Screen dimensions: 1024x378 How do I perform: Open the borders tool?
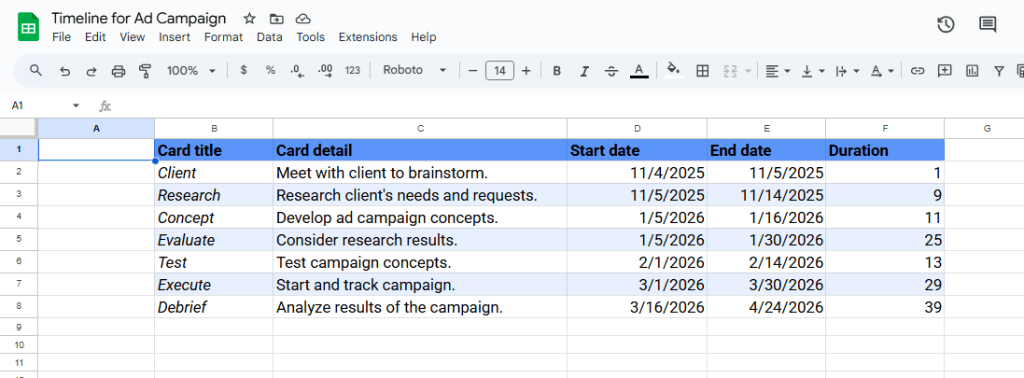coord(703,71)
